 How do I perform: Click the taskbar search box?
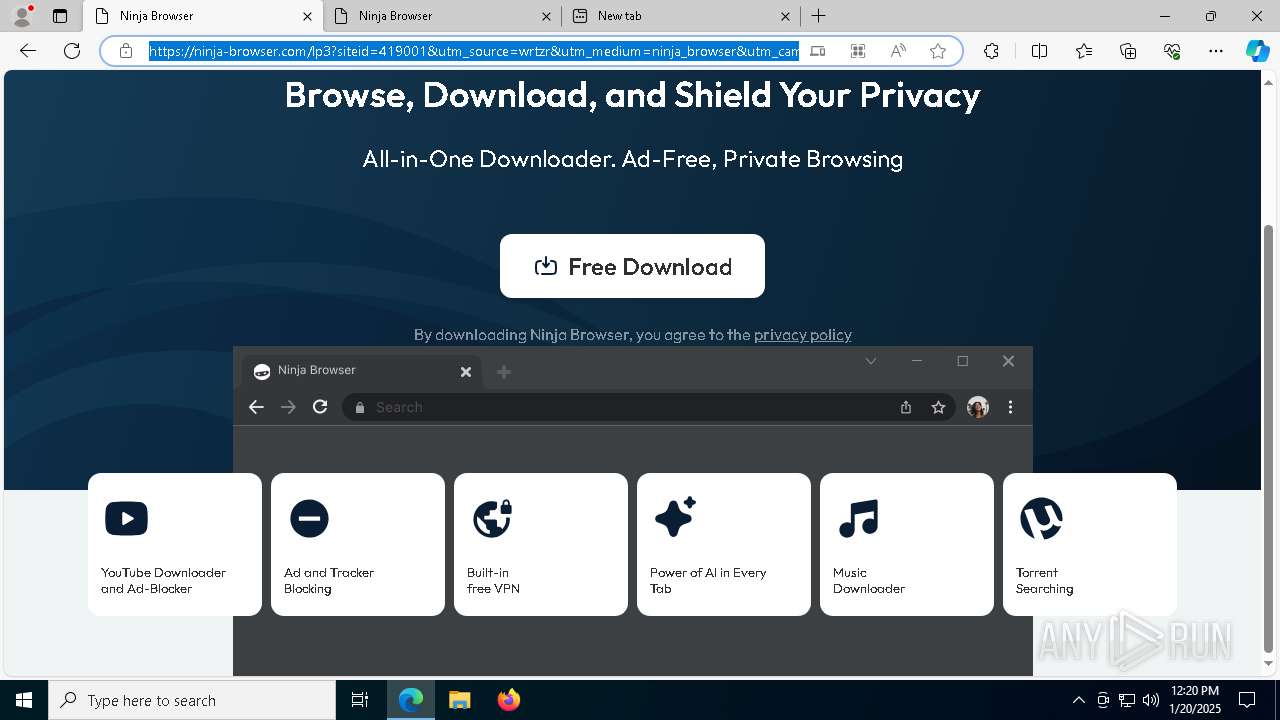(192, 700)
